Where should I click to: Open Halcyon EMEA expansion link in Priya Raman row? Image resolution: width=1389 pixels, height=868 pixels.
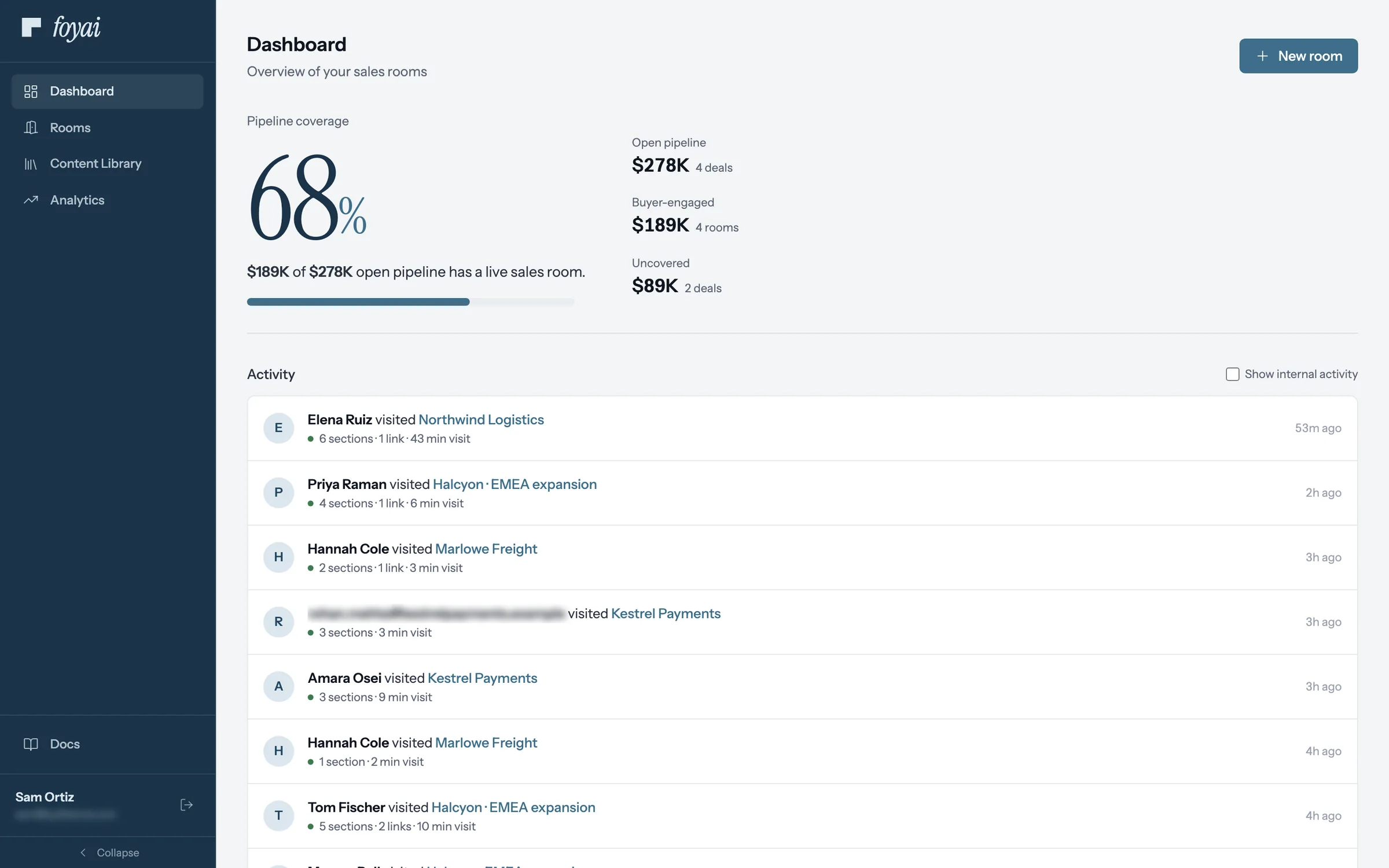tap(515, 484)
